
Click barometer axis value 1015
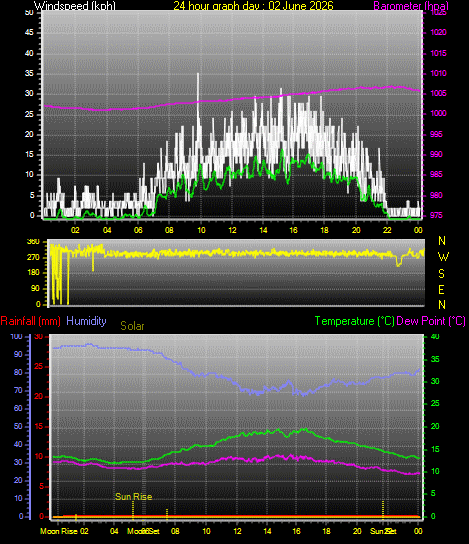click(x=438, y=53)
